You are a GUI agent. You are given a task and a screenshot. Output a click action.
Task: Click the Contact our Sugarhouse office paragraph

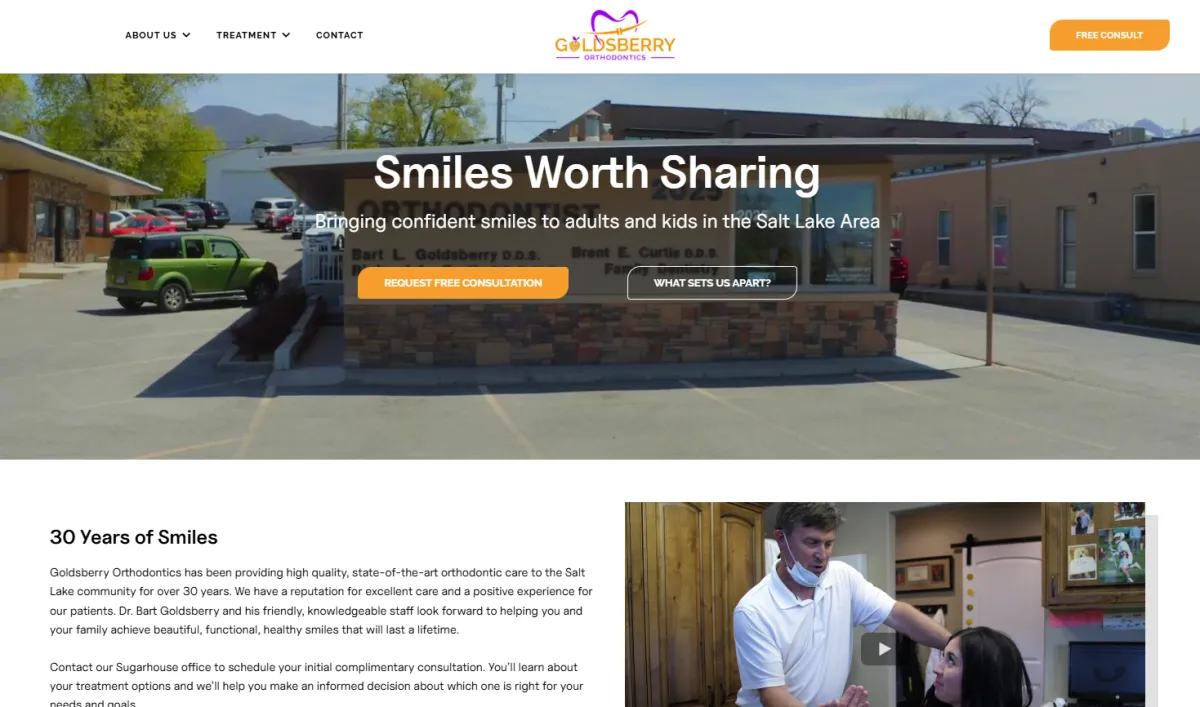[x=315, y=685]
